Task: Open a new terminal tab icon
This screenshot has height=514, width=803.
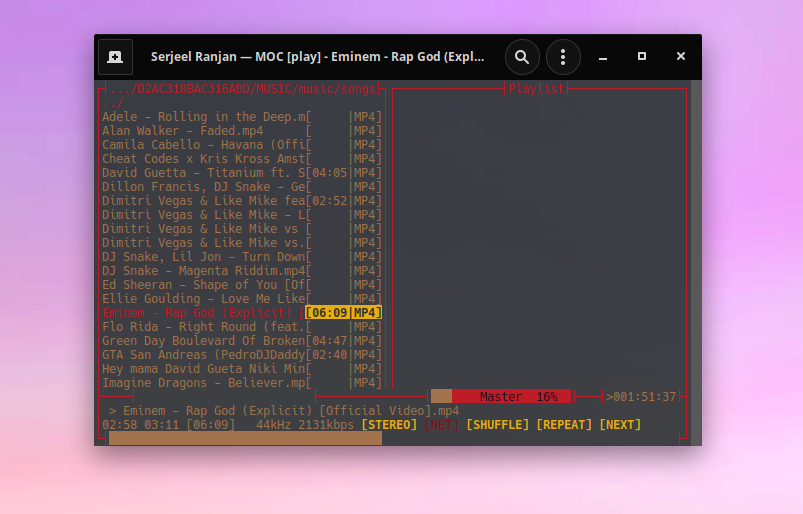Action: (x=115, y=57)
